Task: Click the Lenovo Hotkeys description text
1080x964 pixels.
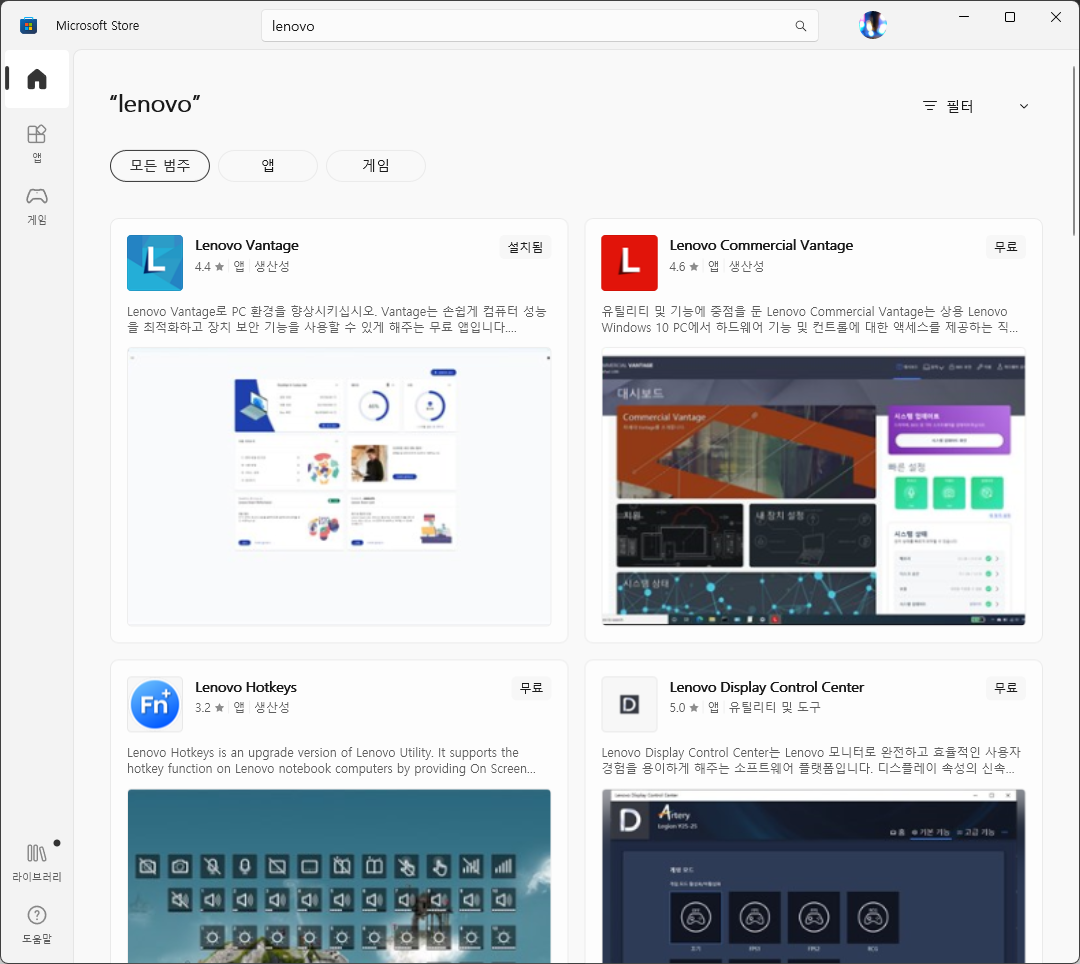Action: point(331,761)
